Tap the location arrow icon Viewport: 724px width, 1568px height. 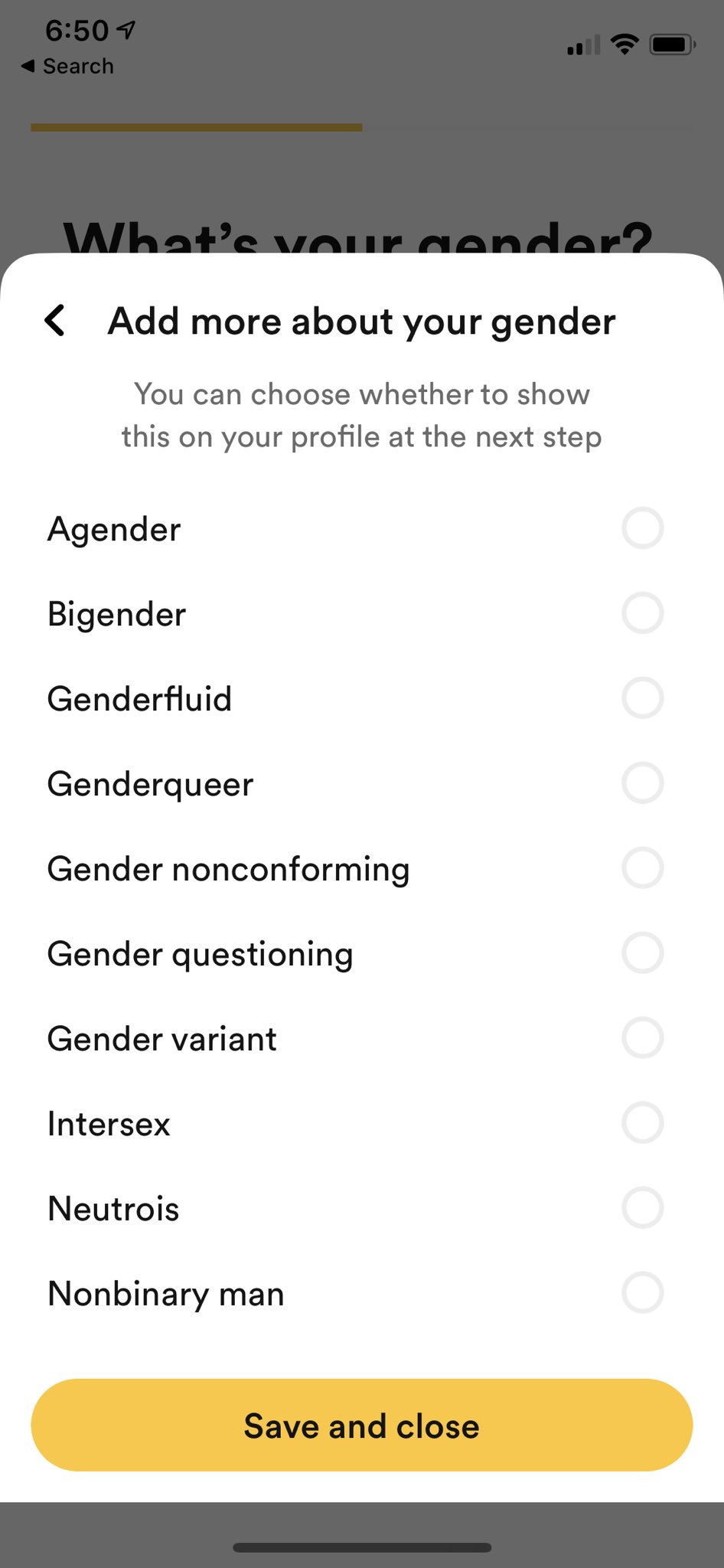126,30
